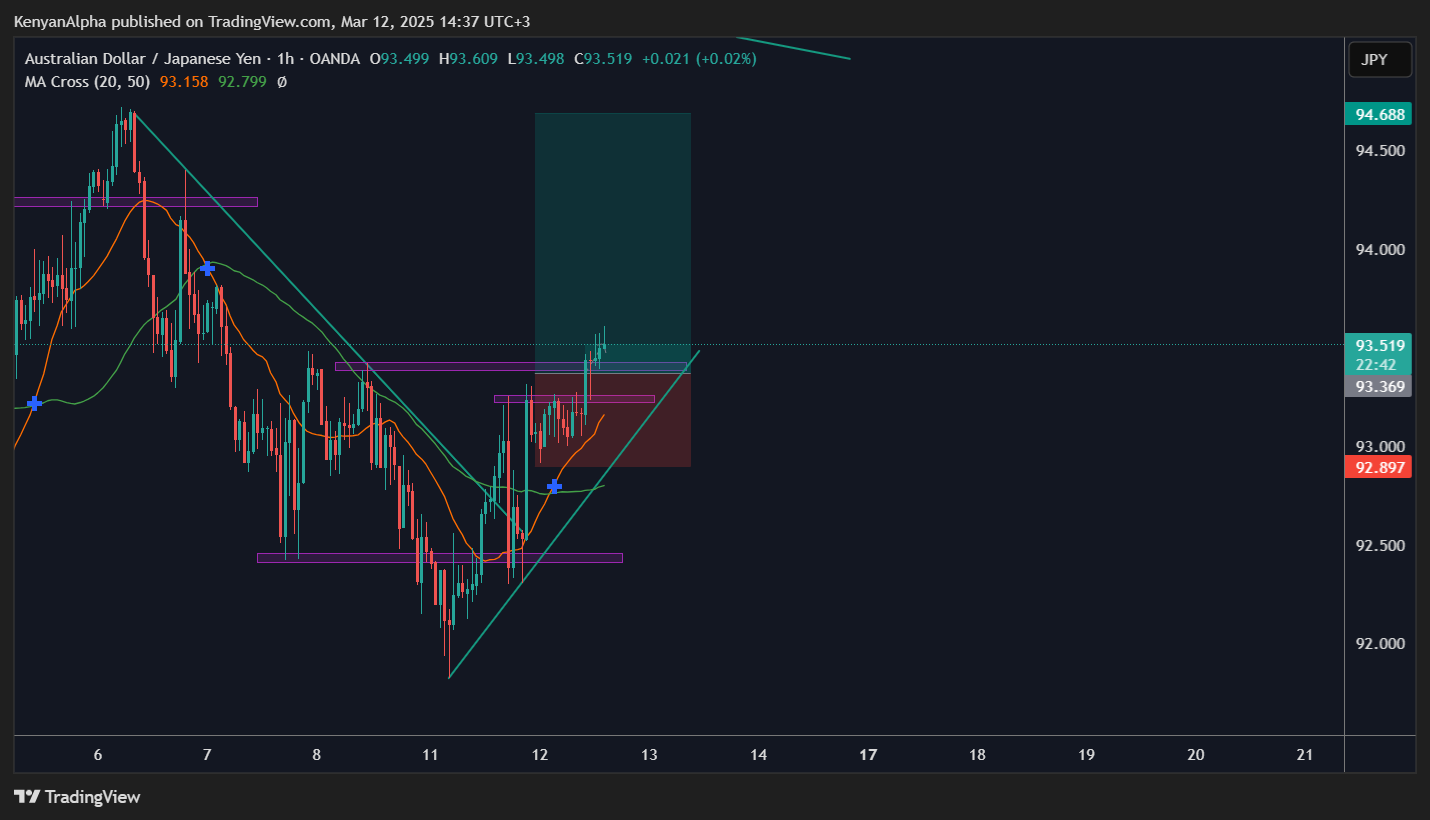Screen dimensions: 1430x820
Task: Click the date 14 on time axis
Action: click(758, 755)
